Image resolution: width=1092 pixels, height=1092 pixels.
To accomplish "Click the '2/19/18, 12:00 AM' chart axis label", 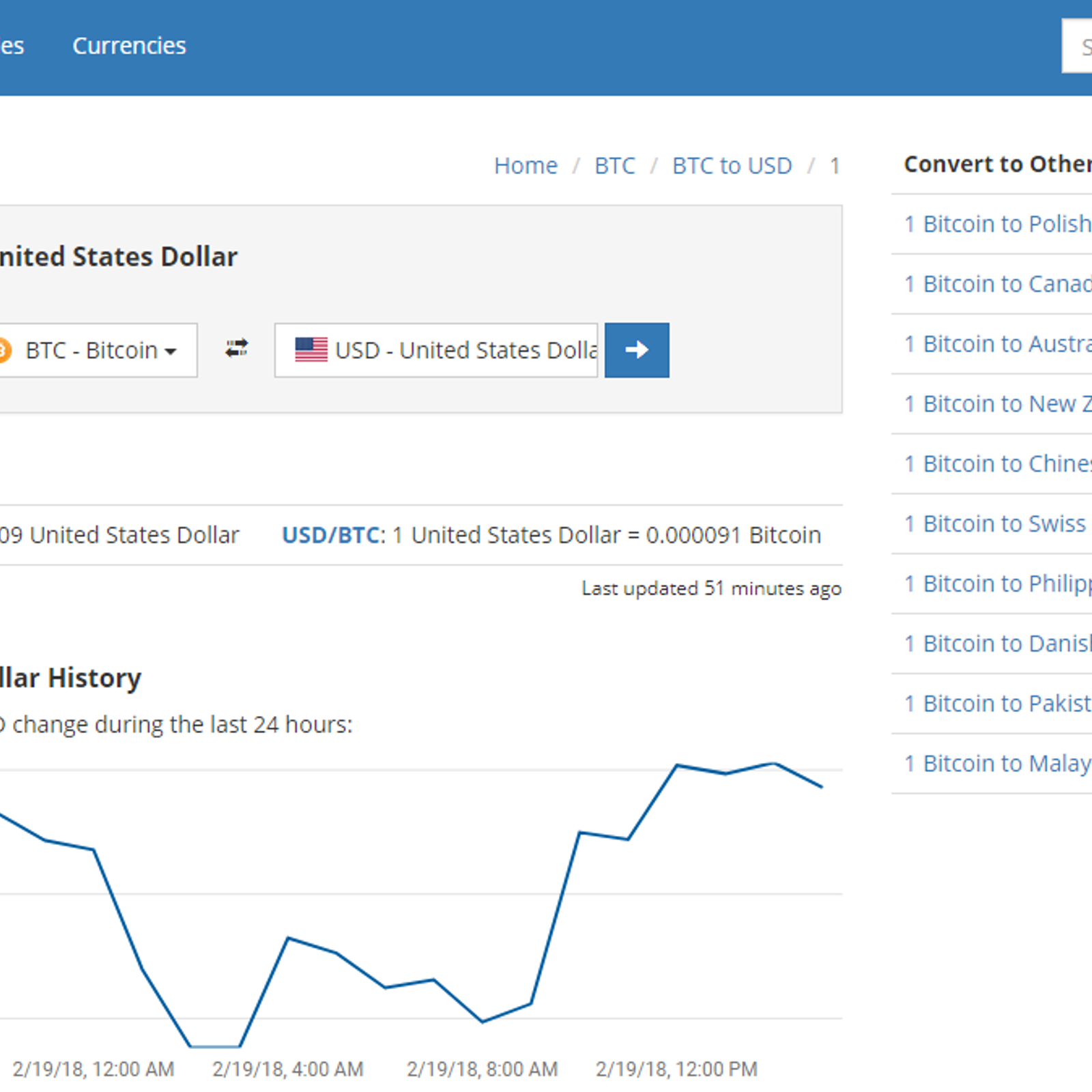I will click(93, 1069).
